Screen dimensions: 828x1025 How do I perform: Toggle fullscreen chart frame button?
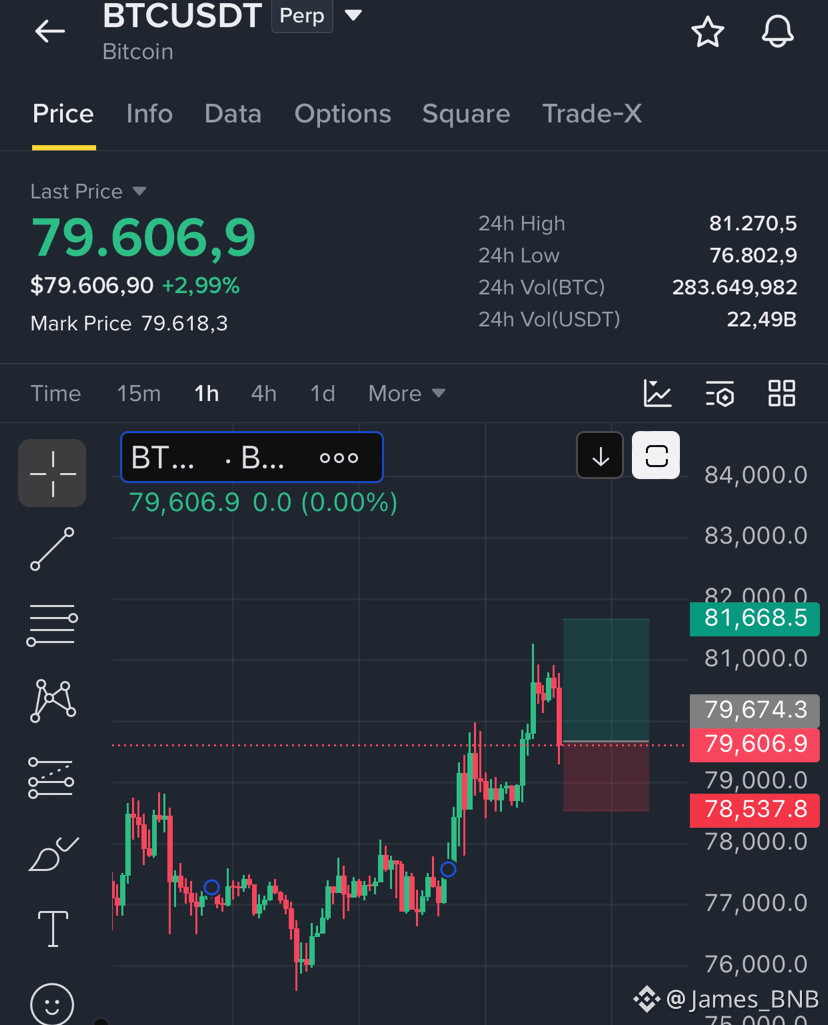[x=656, y=456]
